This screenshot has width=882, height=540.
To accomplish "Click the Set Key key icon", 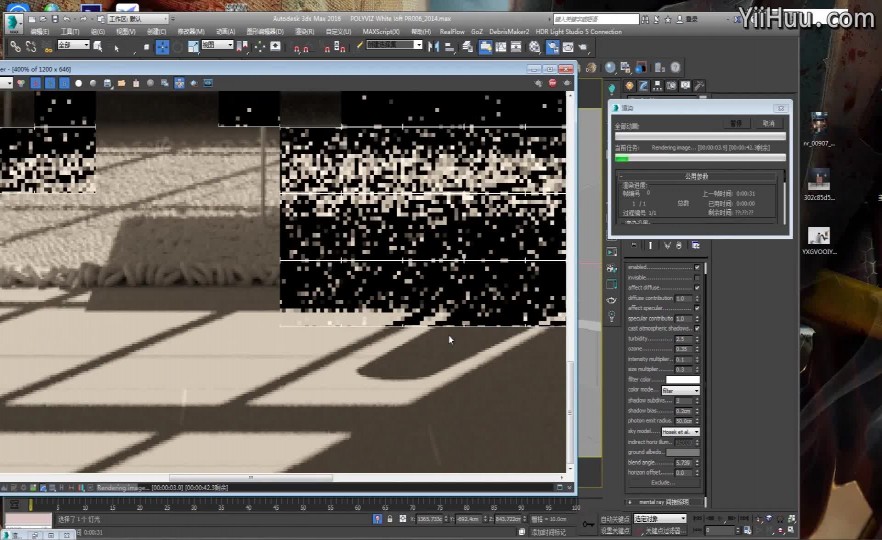I will [588, 524].
